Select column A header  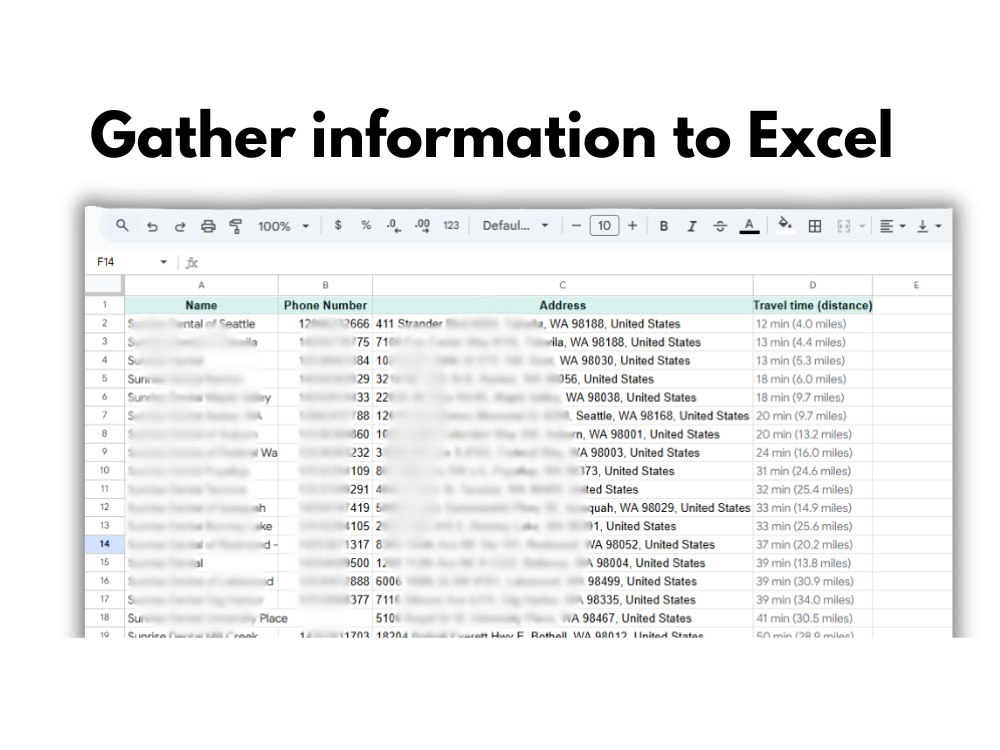coord(201,285)
